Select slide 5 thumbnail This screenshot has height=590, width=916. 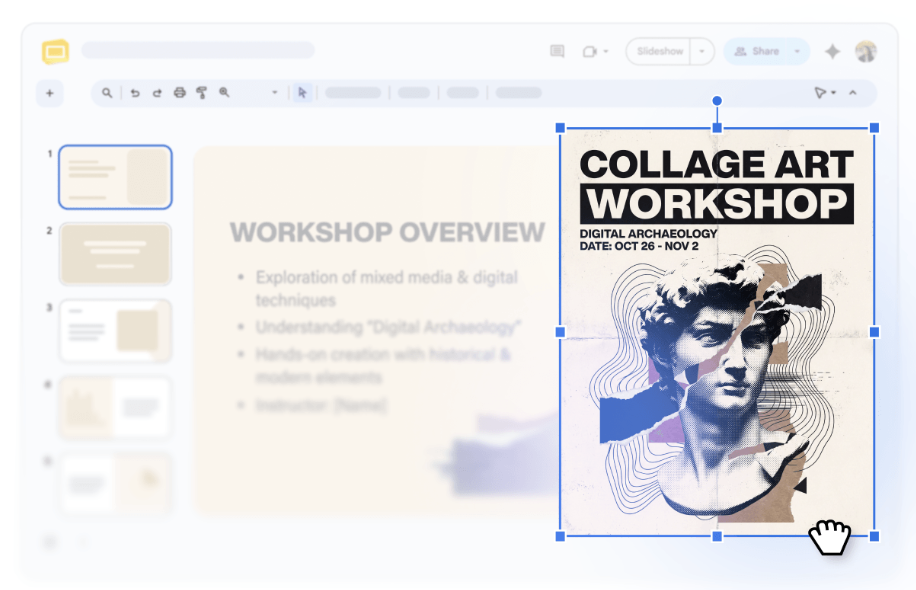[115, 485]
